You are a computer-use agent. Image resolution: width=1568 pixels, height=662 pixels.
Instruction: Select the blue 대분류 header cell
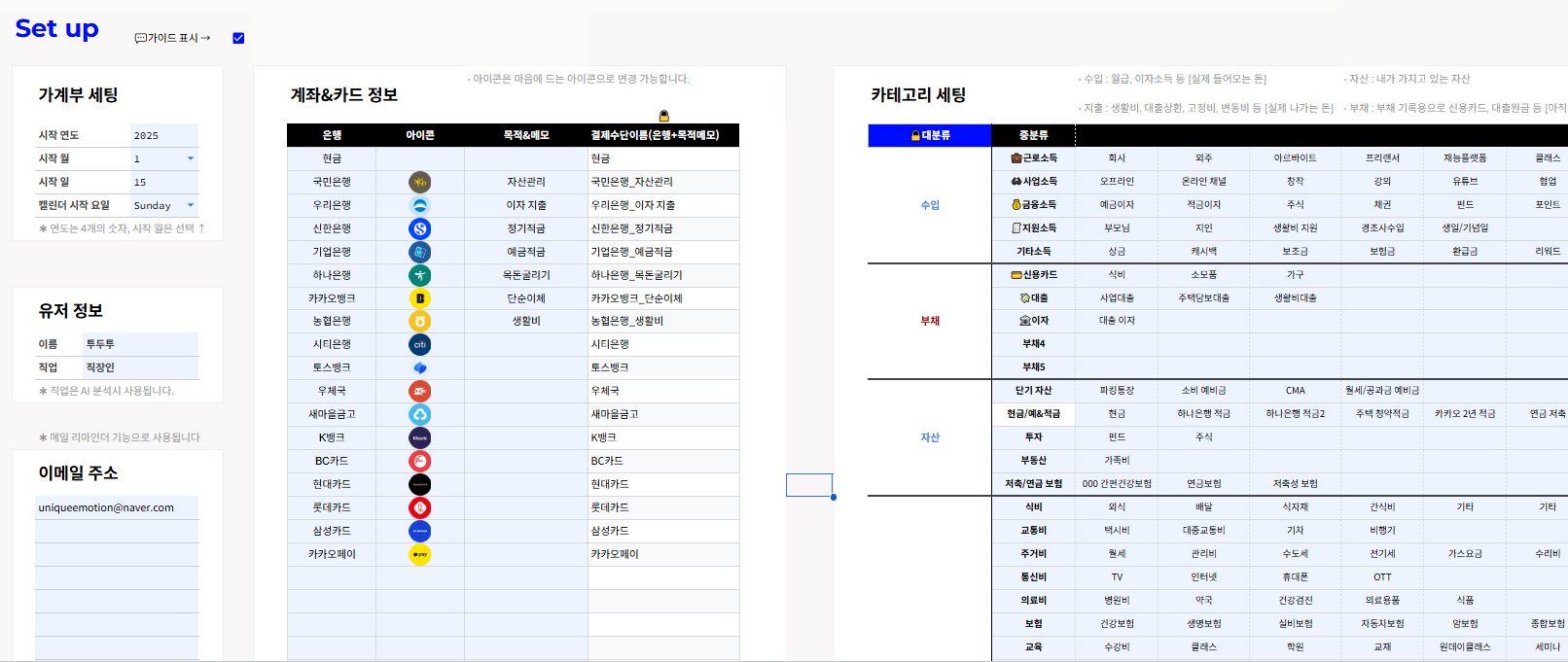click(x=930, y=135)
